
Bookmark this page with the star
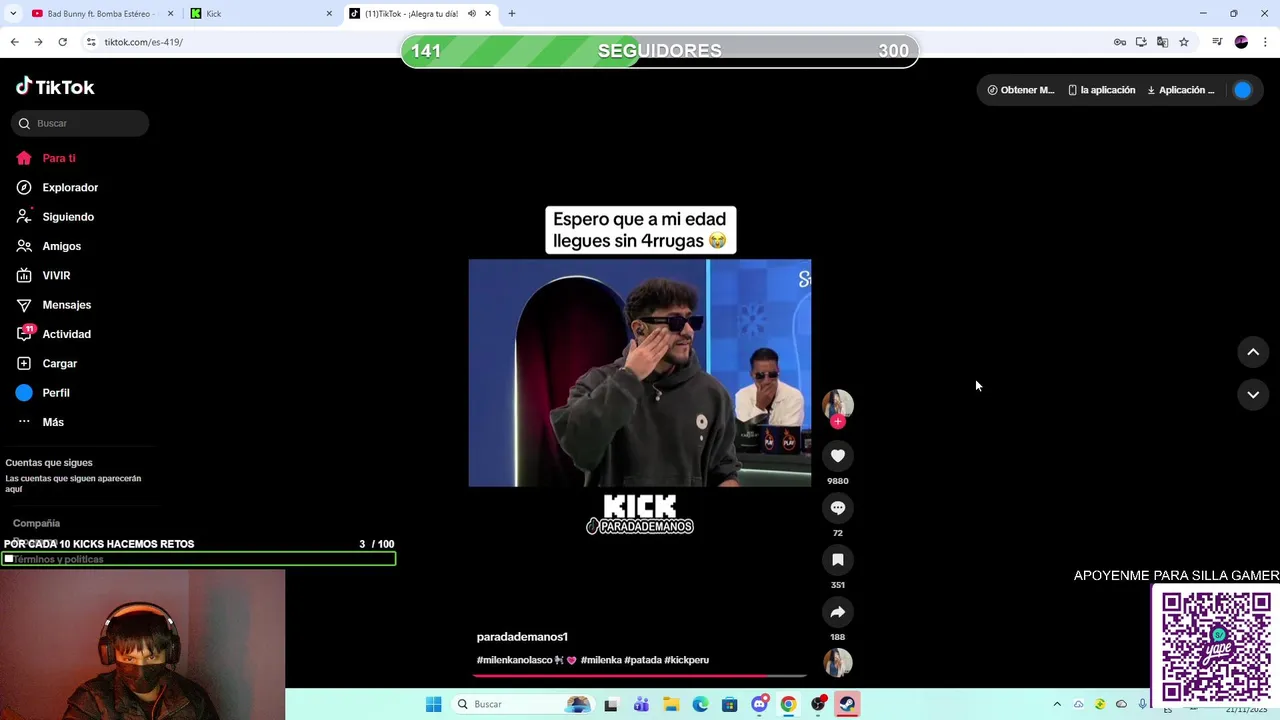tap(1184, 42)
